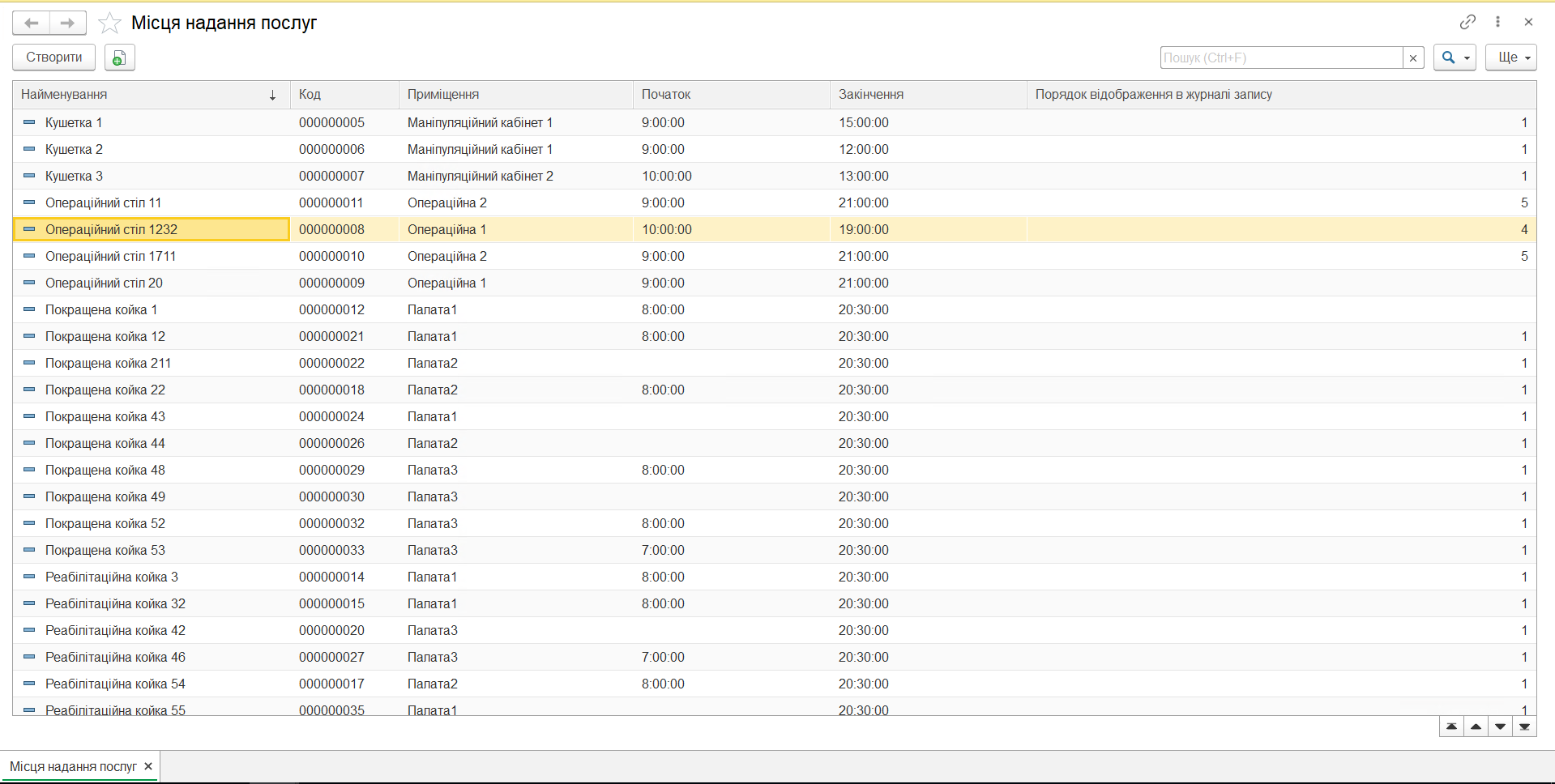Add page to favorites with star icon
This screenshot has height=784, width=1555.
109,23
